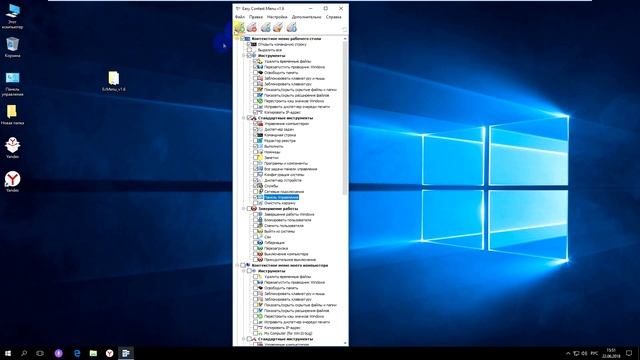The height and width of the screenshot is (360, 640).
Task: Toggle the Службы checkbox
Action: point(256,186)
